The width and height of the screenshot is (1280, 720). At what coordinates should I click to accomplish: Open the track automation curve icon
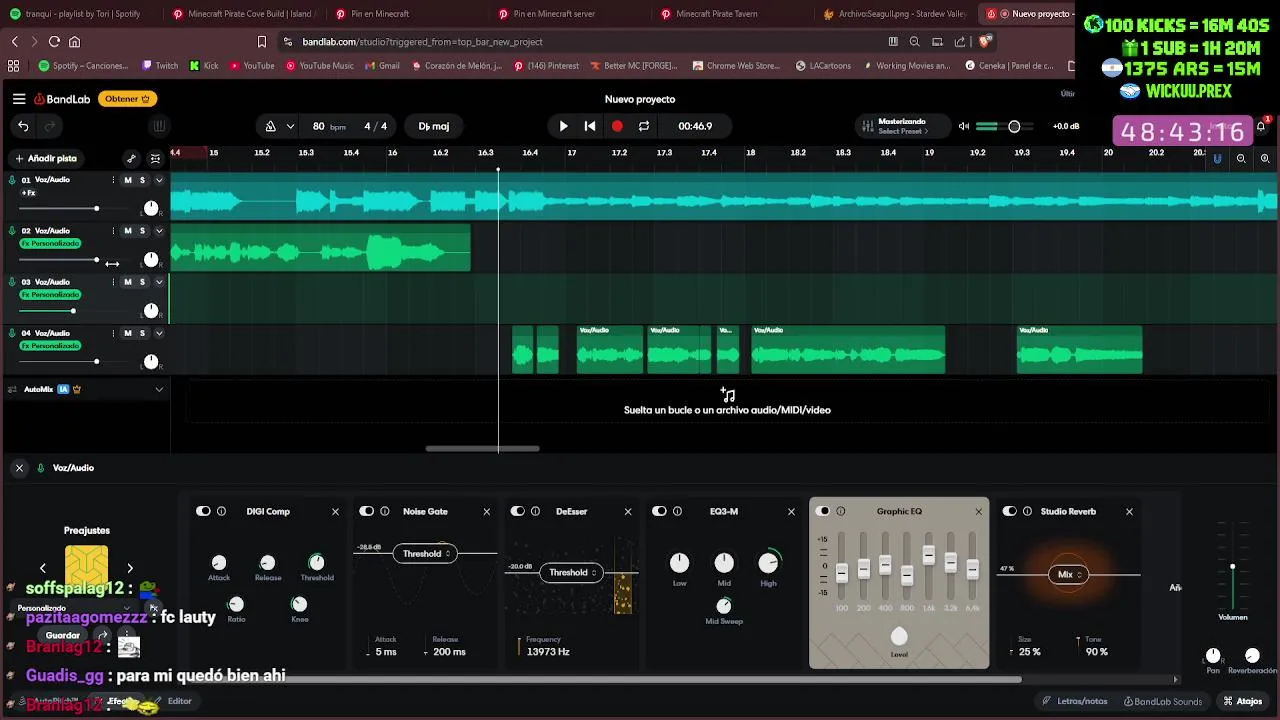coord(131,158)
